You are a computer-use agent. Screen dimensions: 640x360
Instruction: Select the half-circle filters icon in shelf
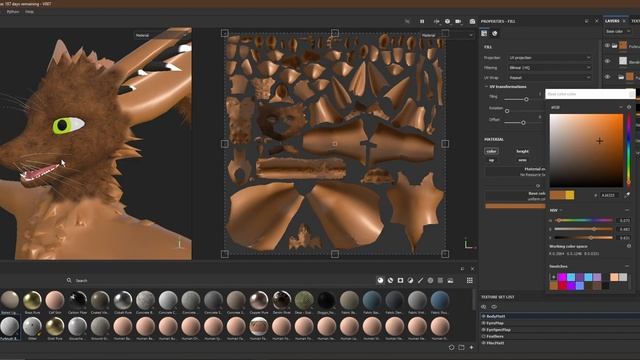pos(410,280)
